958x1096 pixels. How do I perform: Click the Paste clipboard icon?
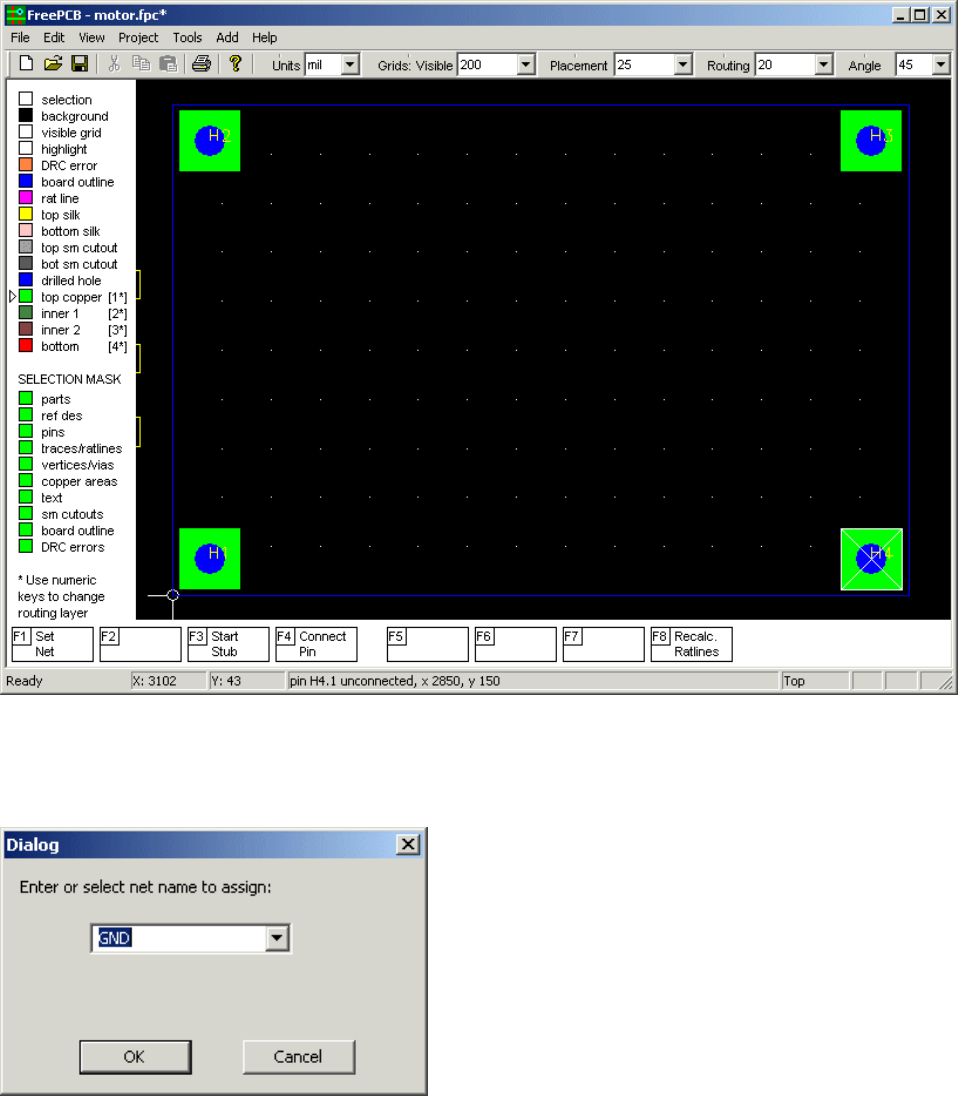point(168,64)
